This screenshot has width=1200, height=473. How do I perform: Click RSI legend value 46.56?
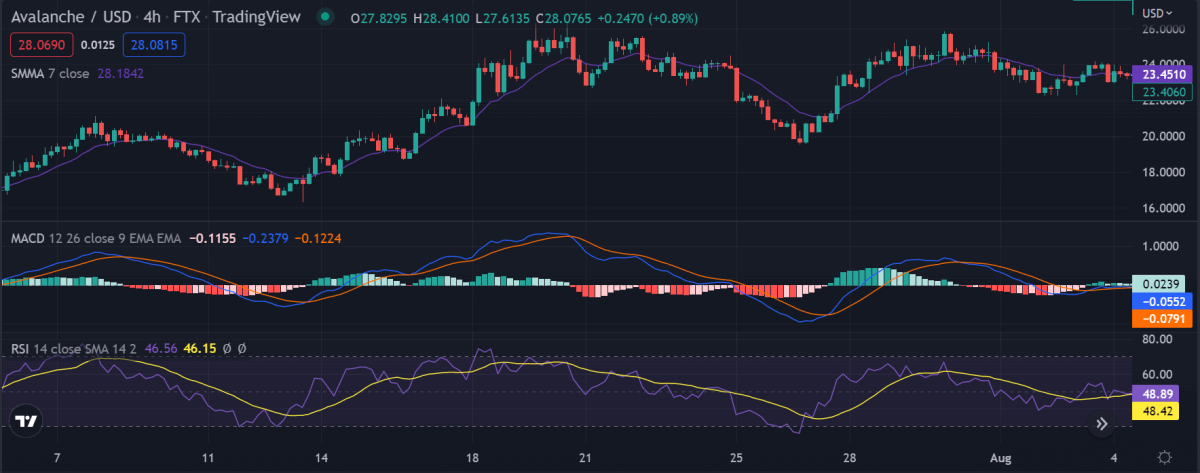[x=160, y=348]
